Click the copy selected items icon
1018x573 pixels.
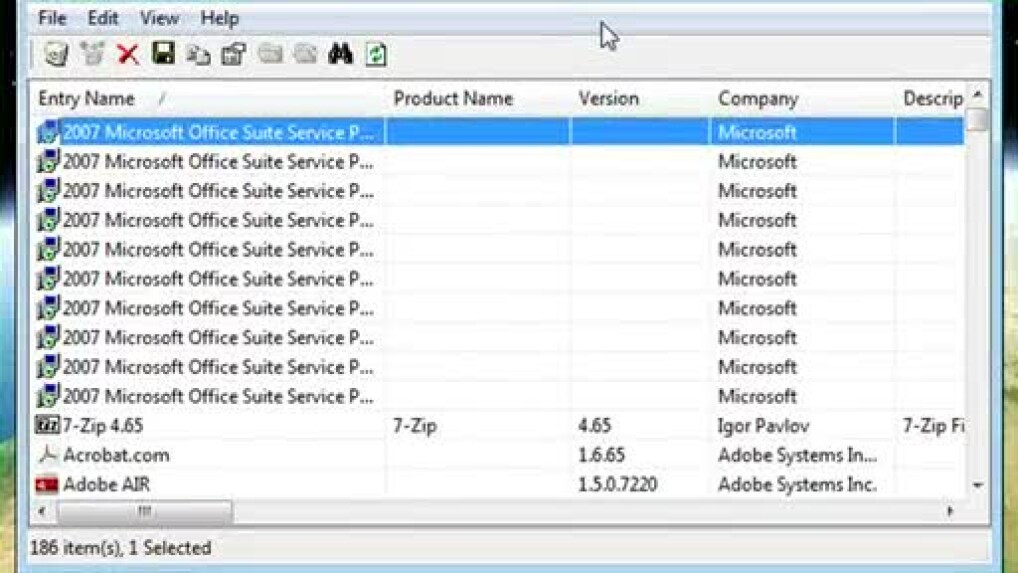pyautogui.click(x=198, y=54)
